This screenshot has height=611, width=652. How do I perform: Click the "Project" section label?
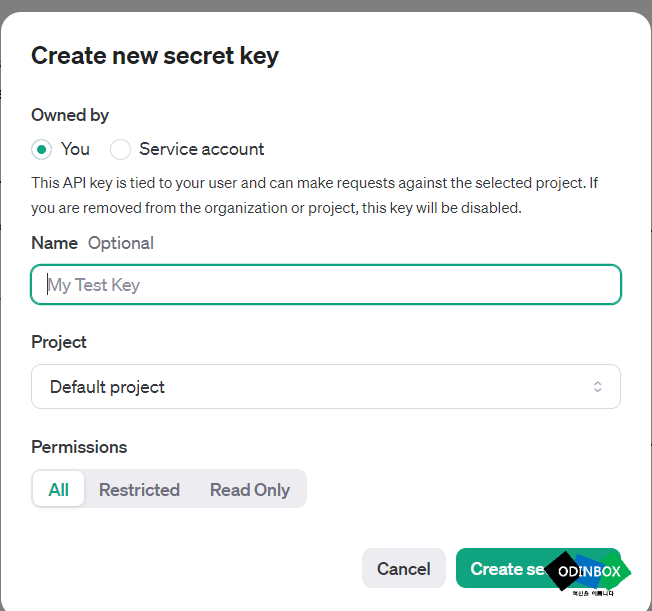pos(59,342)
